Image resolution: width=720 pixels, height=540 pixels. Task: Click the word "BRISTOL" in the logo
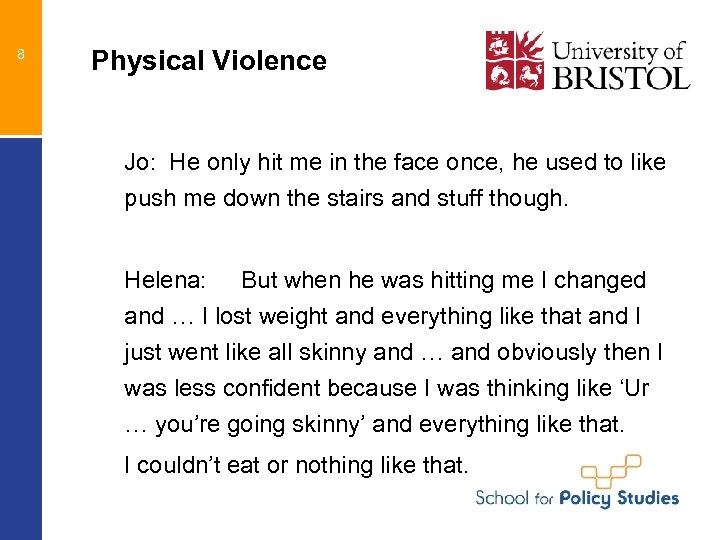[x=622, y=77]
